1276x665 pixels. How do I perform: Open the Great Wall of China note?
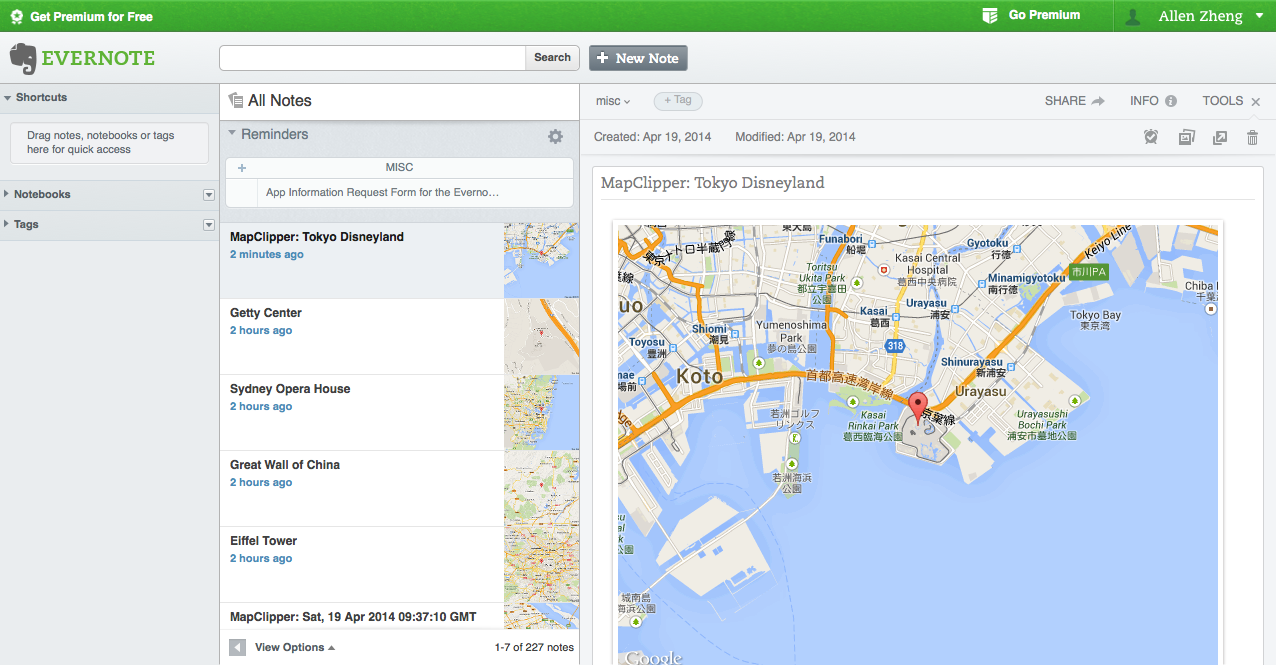[362, 489]
